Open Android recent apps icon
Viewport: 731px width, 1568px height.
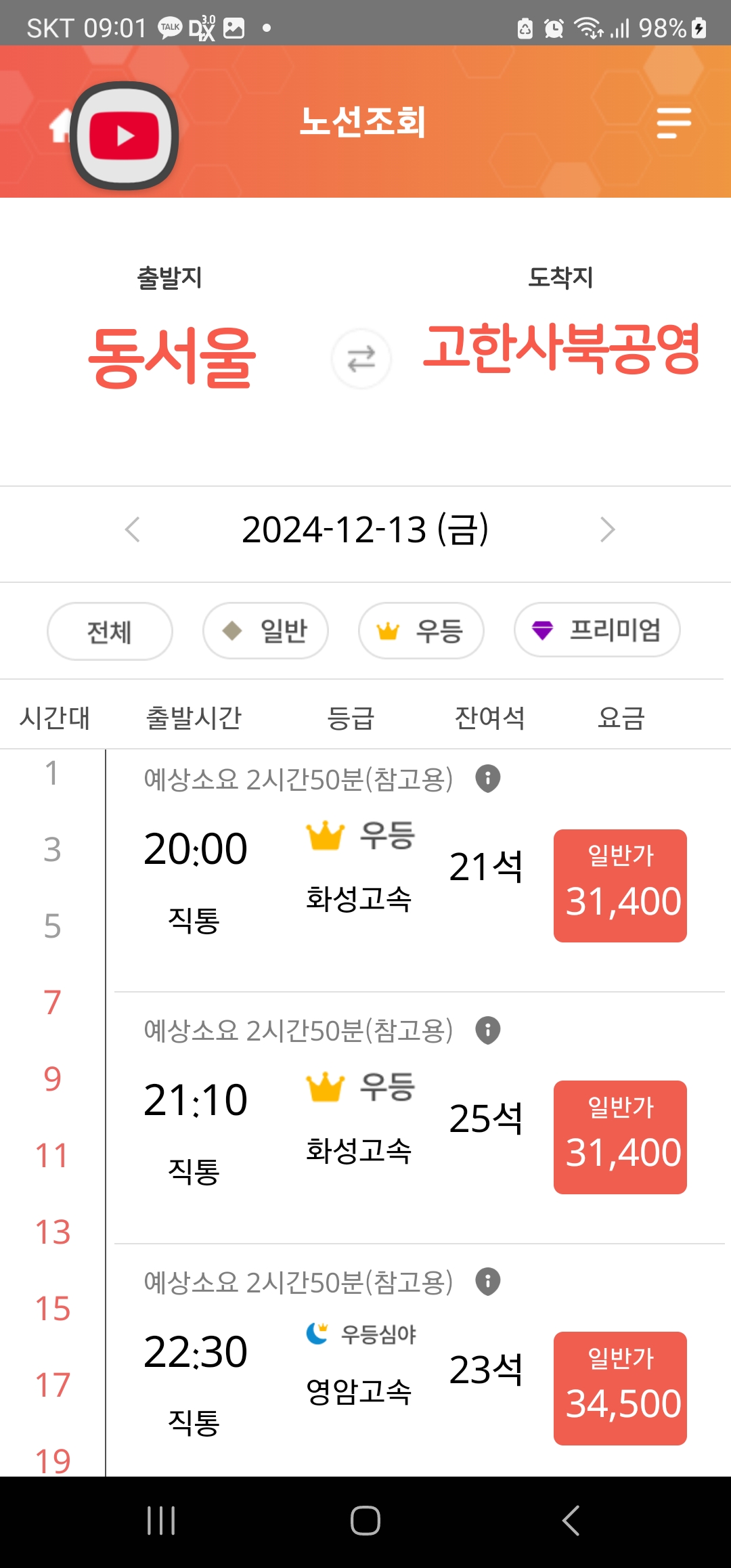coord(161,1521)
